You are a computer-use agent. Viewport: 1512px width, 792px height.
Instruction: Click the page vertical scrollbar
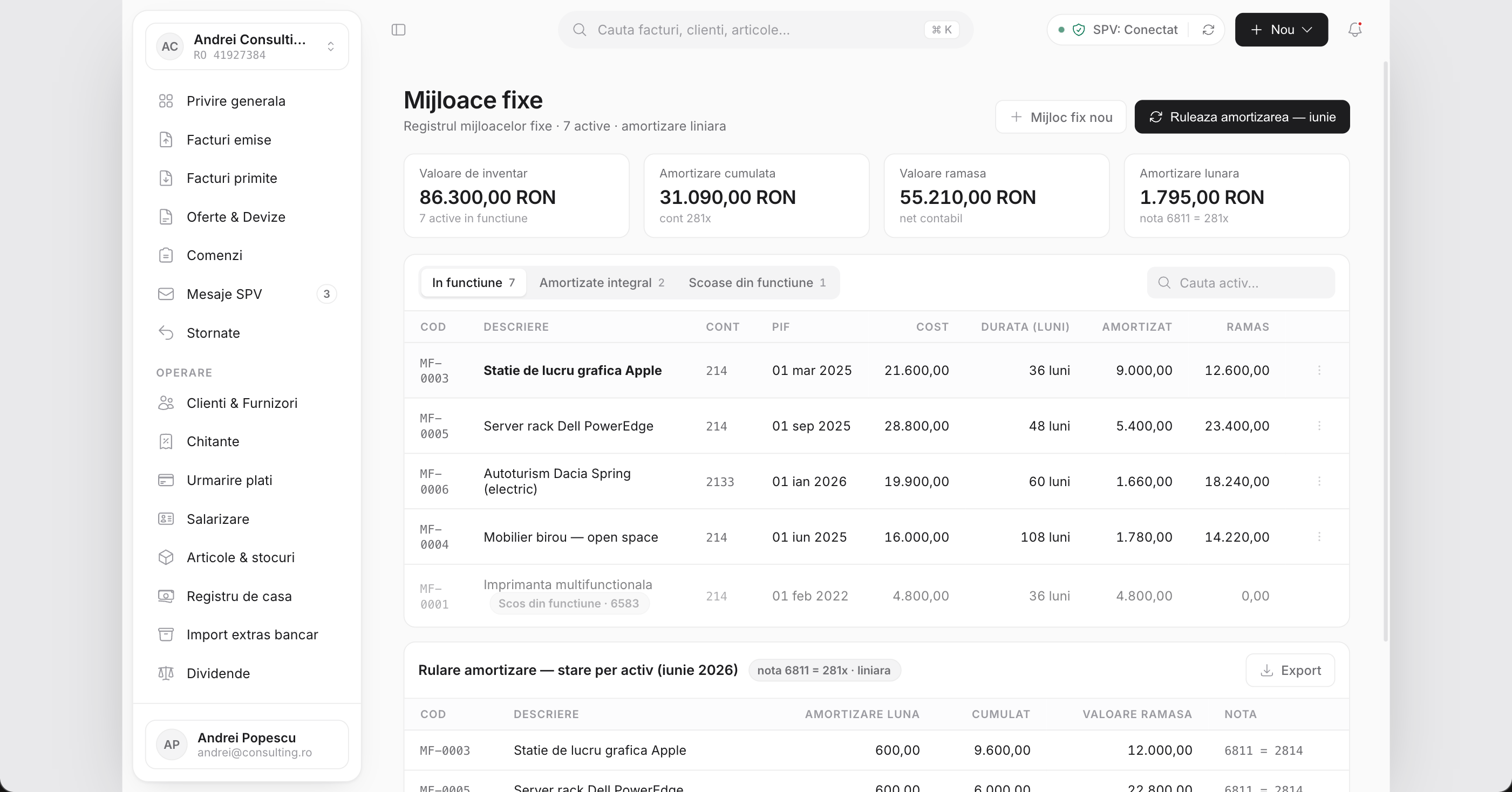(1386, 351)
